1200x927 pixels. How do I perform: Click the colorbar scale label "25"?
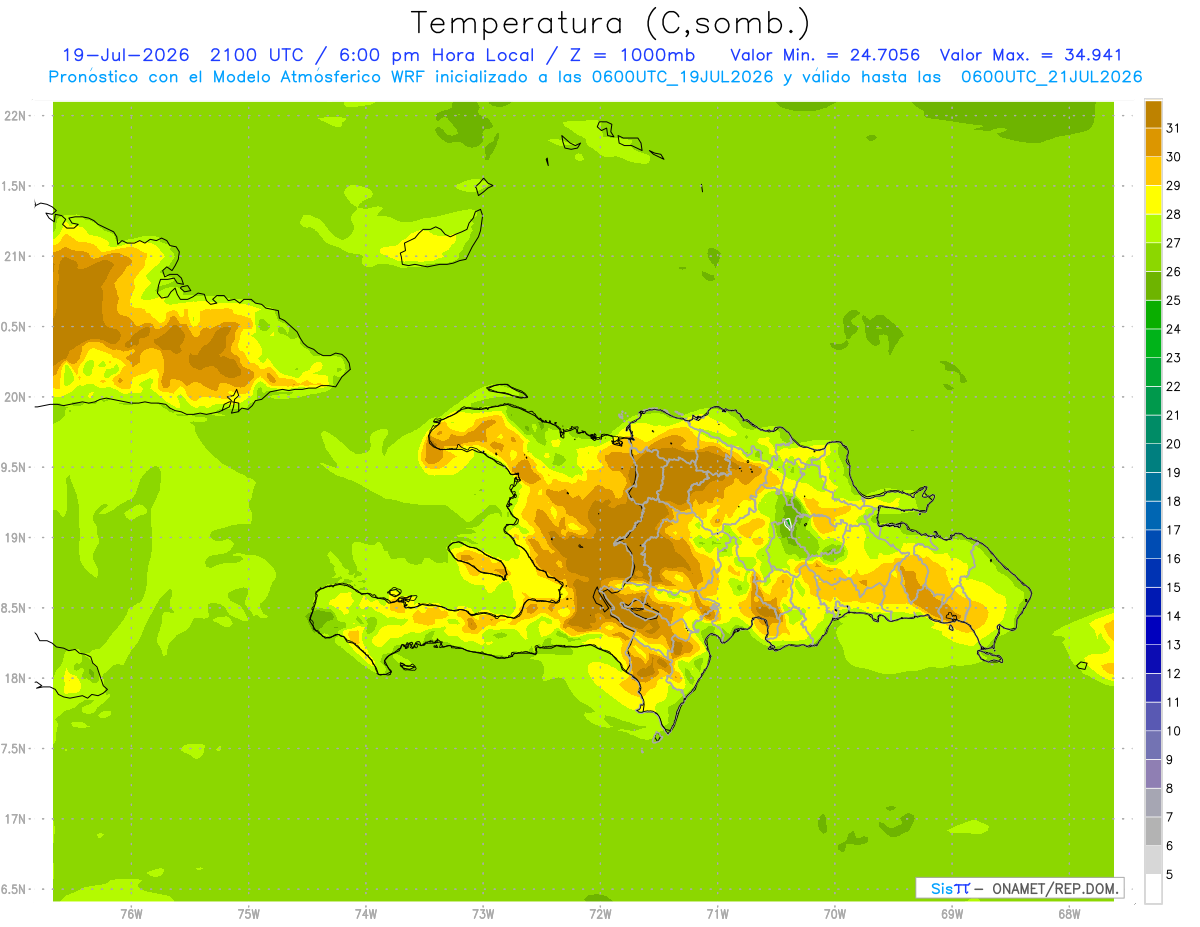pyautogui.click(x=1173, y=300)
